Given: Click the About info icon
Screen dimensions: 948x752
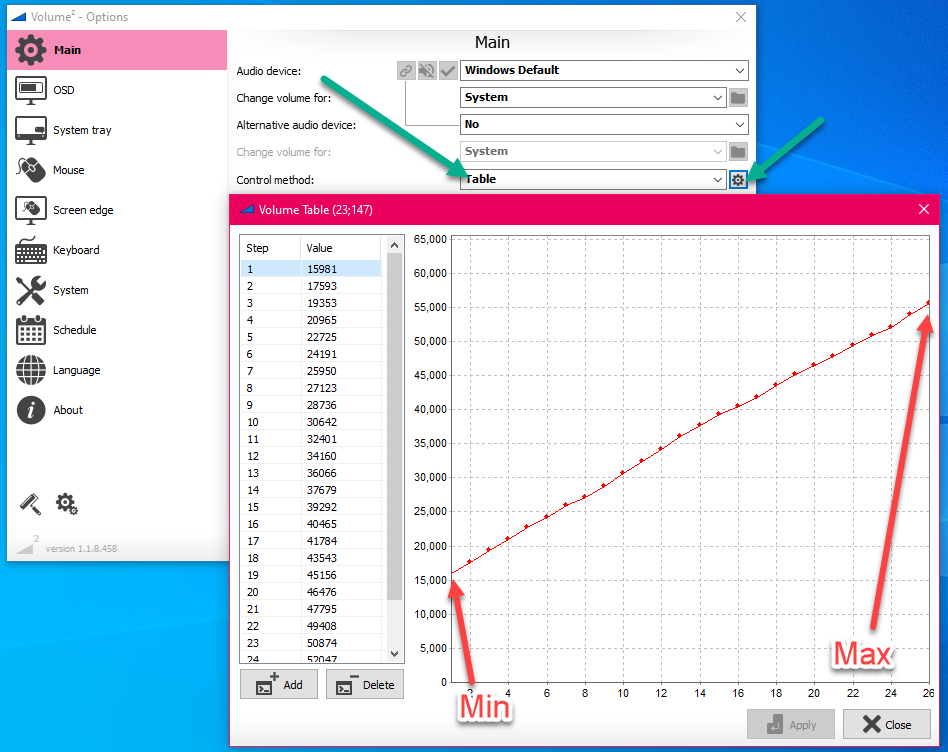Looking at the screenshot, I should [x=30, y=410].
